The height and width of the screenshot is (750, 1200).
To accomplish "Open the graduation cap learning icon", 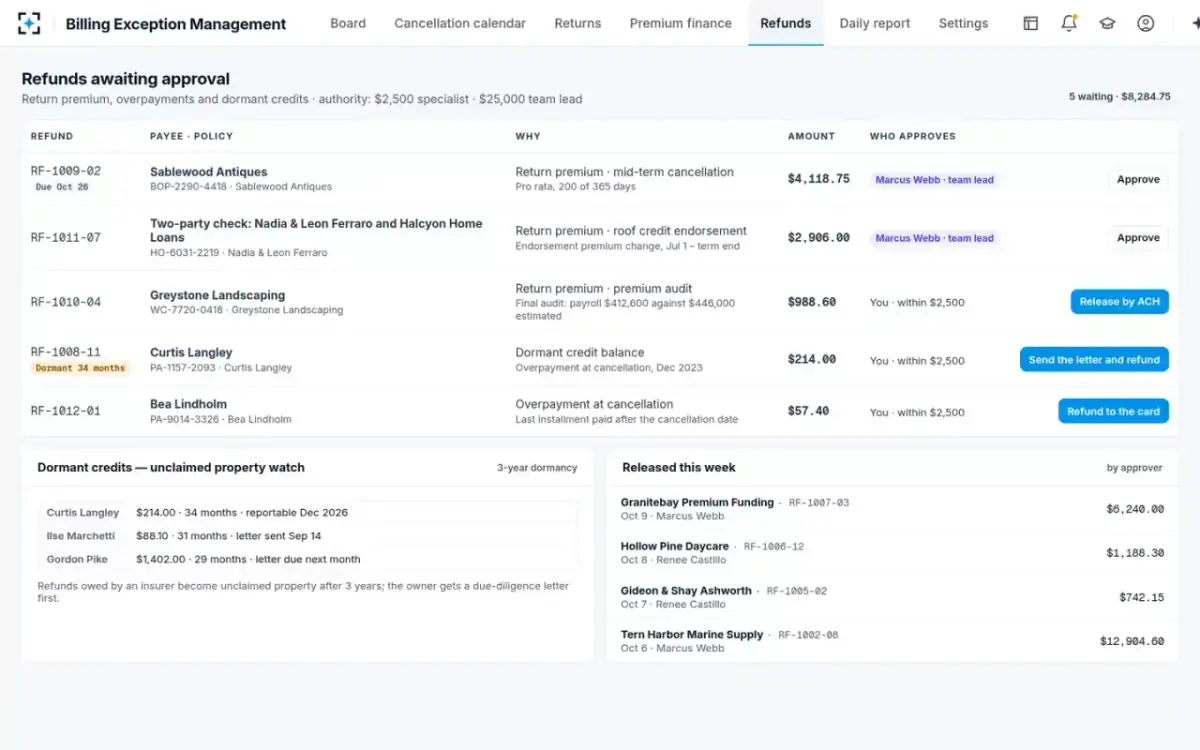I will [1107, 23].
